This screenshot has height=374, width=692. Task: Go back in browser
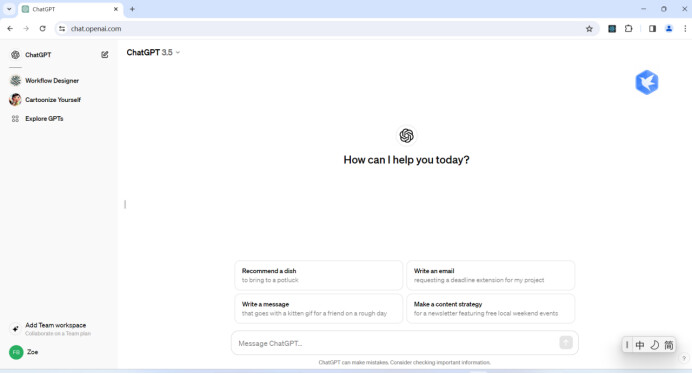point(10,29)
